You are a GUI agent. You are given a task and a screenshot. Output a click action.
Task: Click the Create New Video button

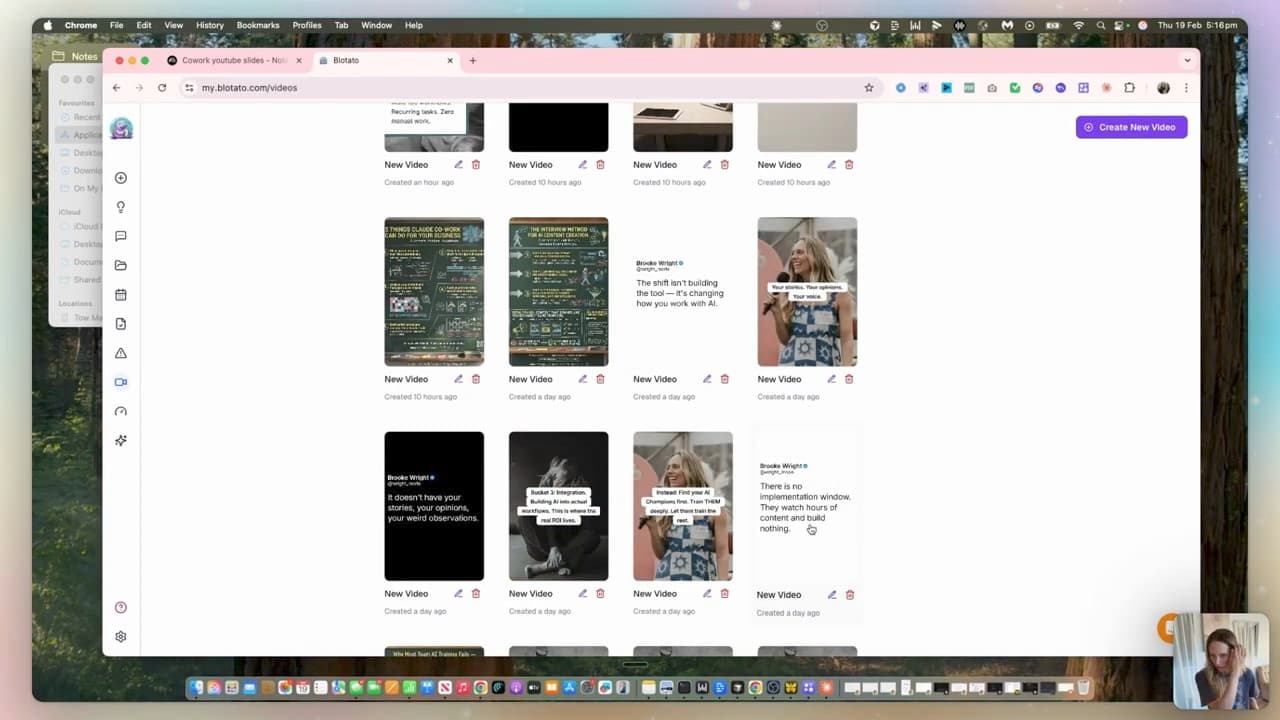tap(1131, 127)
